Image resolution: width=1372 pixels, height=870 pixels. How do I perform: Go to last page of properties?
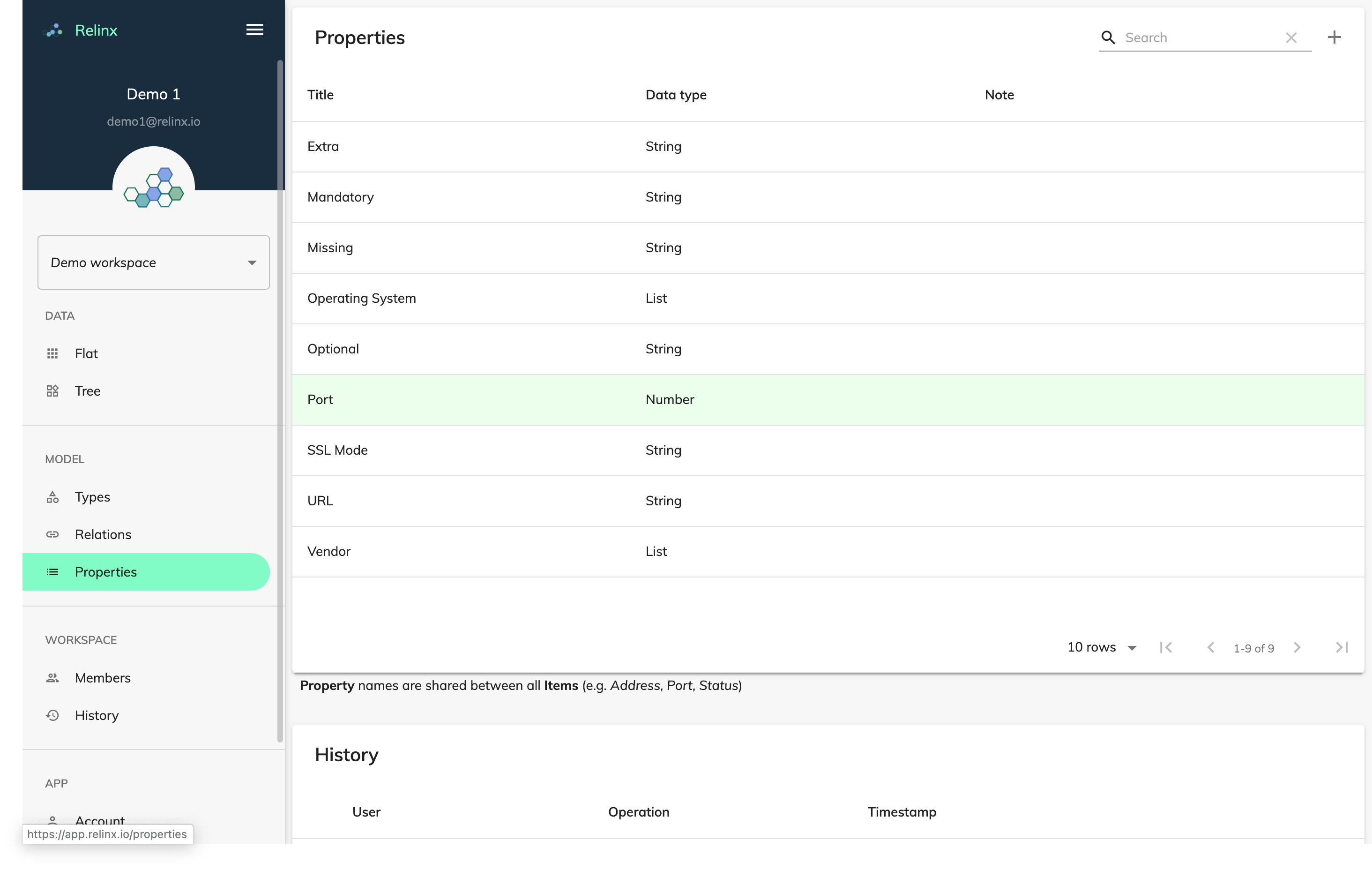1342,648
